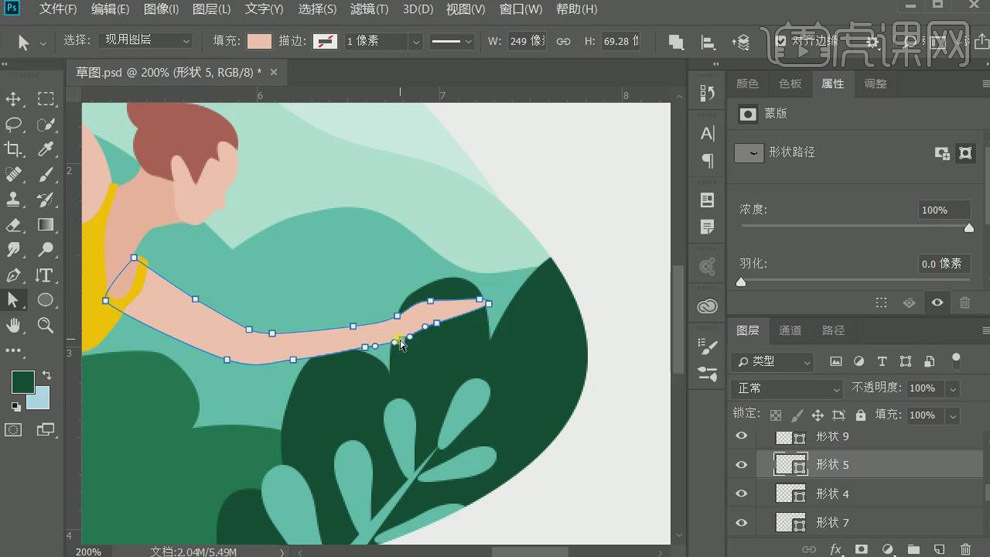Hide the 形状 5 layer
Screen dimensions: 990x557
point(741,465)
